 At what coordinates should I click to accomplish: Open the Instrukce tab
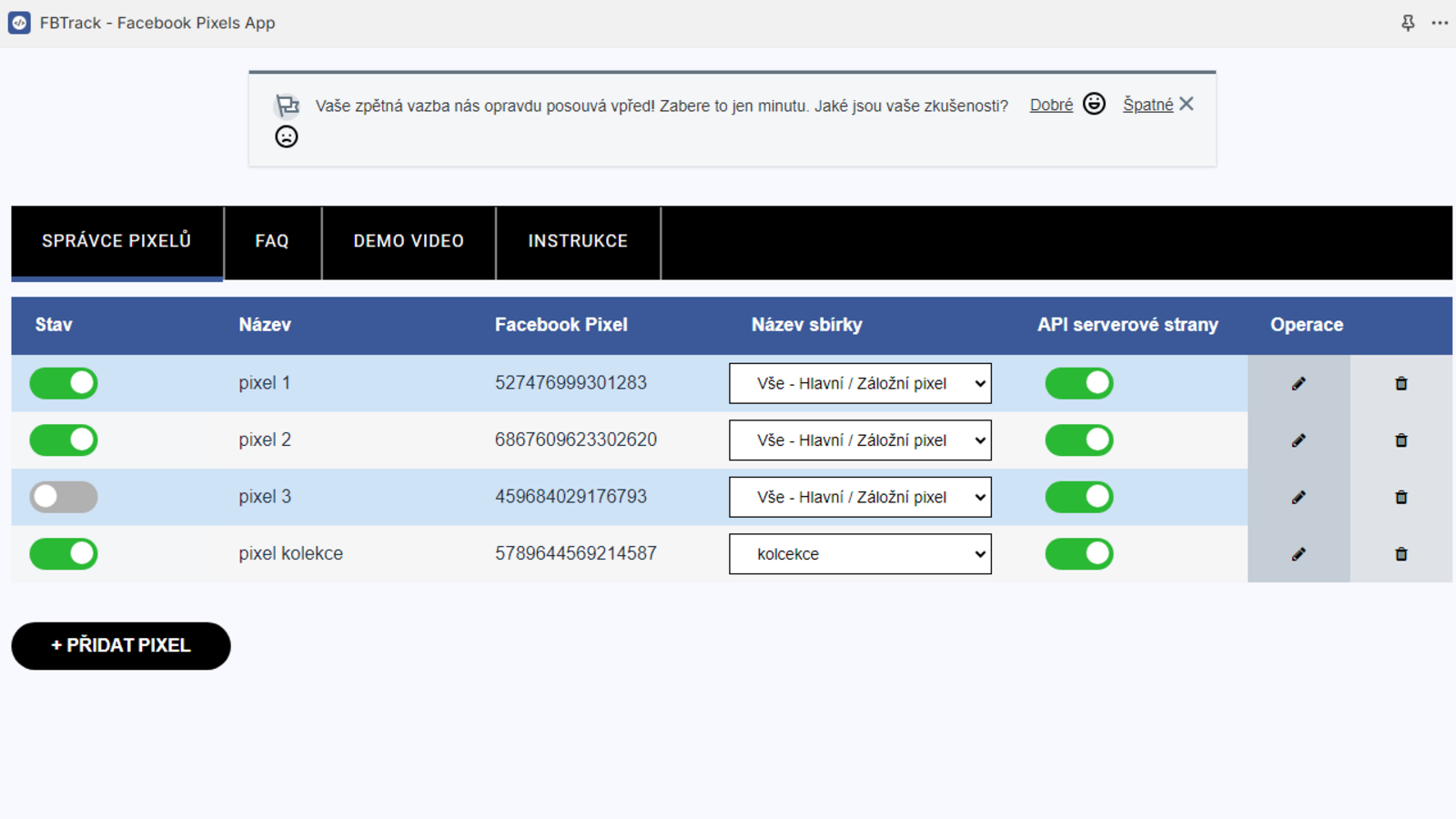click(x=578, y=241)
